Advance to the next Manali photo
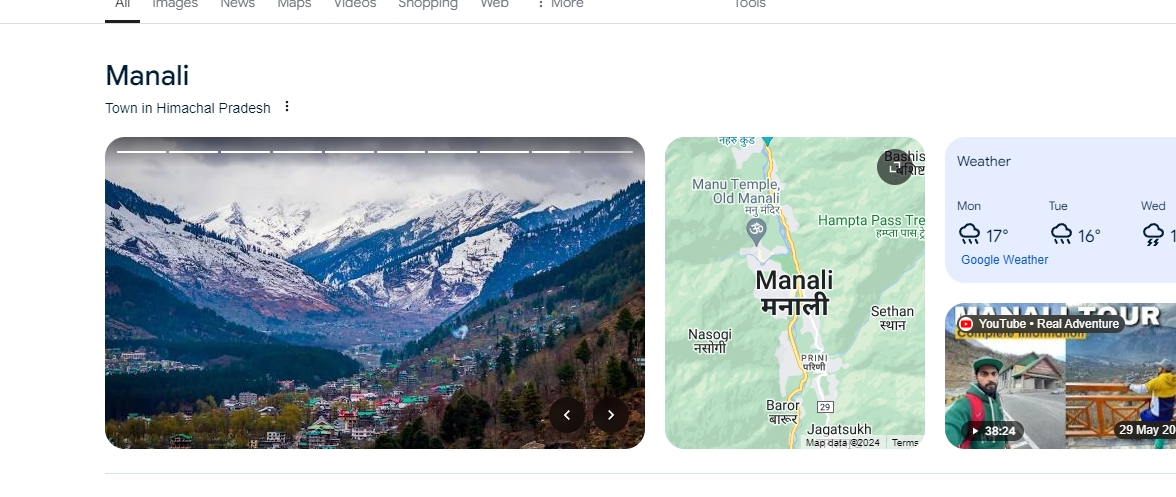 coord(610,415)
